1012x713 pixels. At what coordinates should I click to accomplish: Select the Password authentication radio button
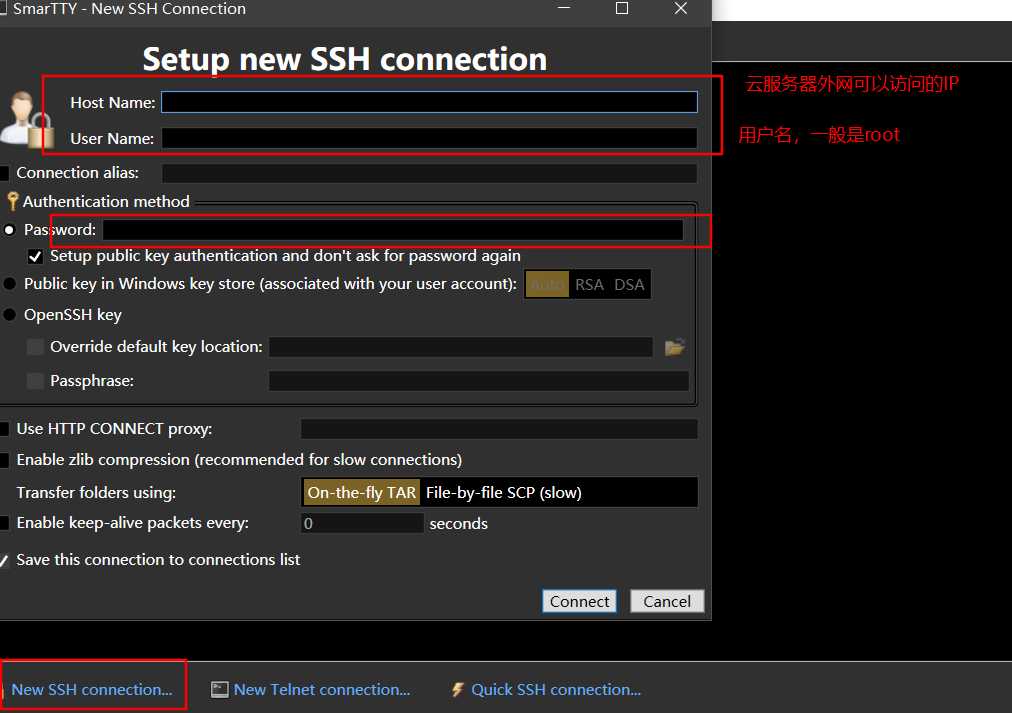click(9, 230)
